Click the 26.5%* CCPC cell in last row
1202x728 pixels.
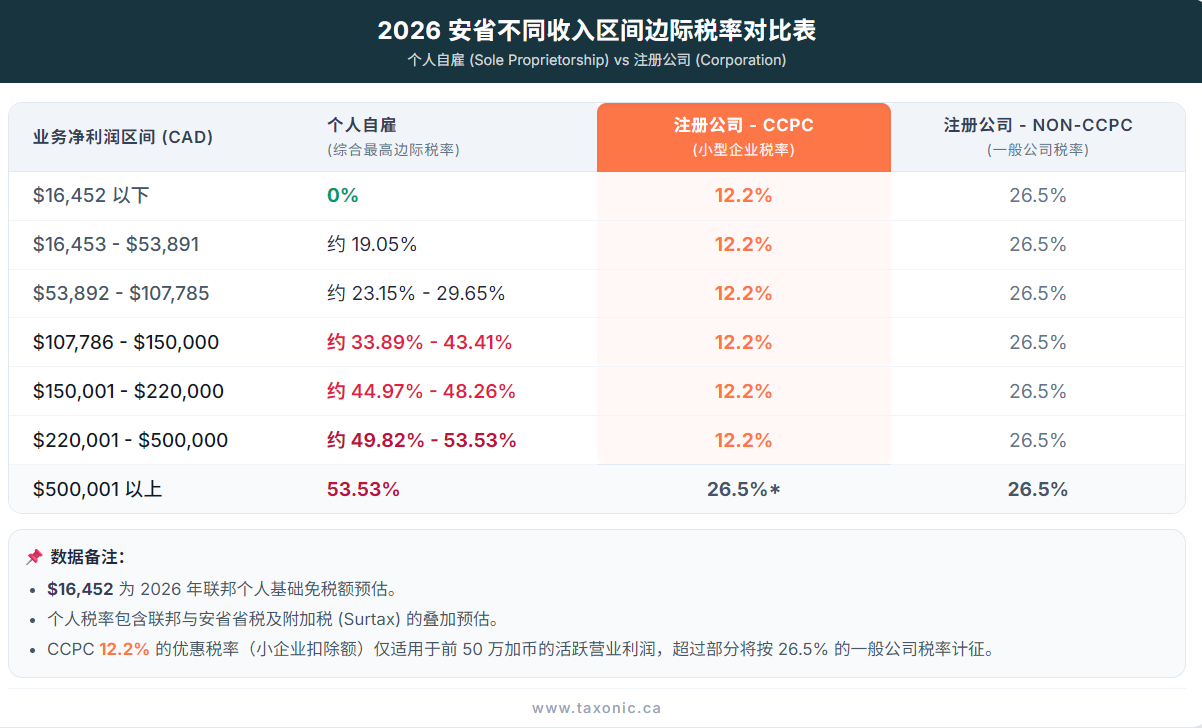coord(743,490)
